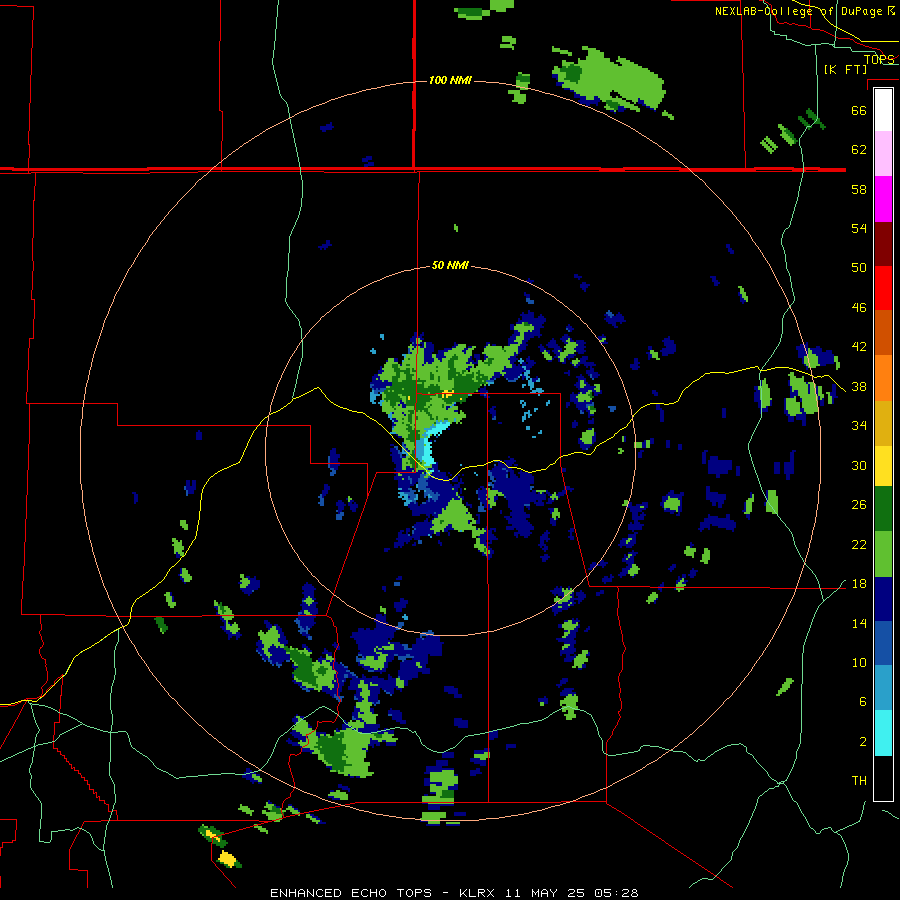Click the legend value '54'
This screenshot has width=900, height=900.
pyautogui.click(x=859, y=228)
